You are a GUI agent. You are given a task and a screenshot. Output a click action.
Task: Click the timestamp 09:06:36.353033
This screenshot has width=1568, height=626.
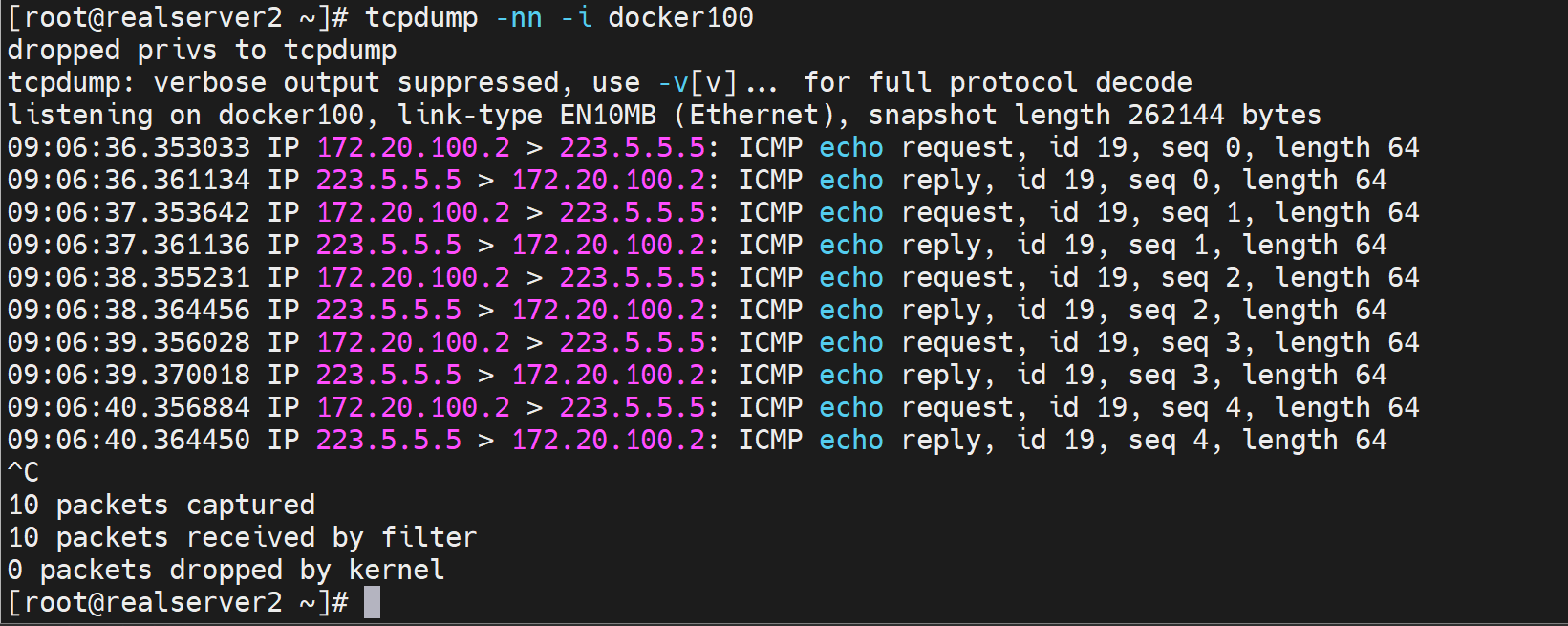tap(128, 147)
